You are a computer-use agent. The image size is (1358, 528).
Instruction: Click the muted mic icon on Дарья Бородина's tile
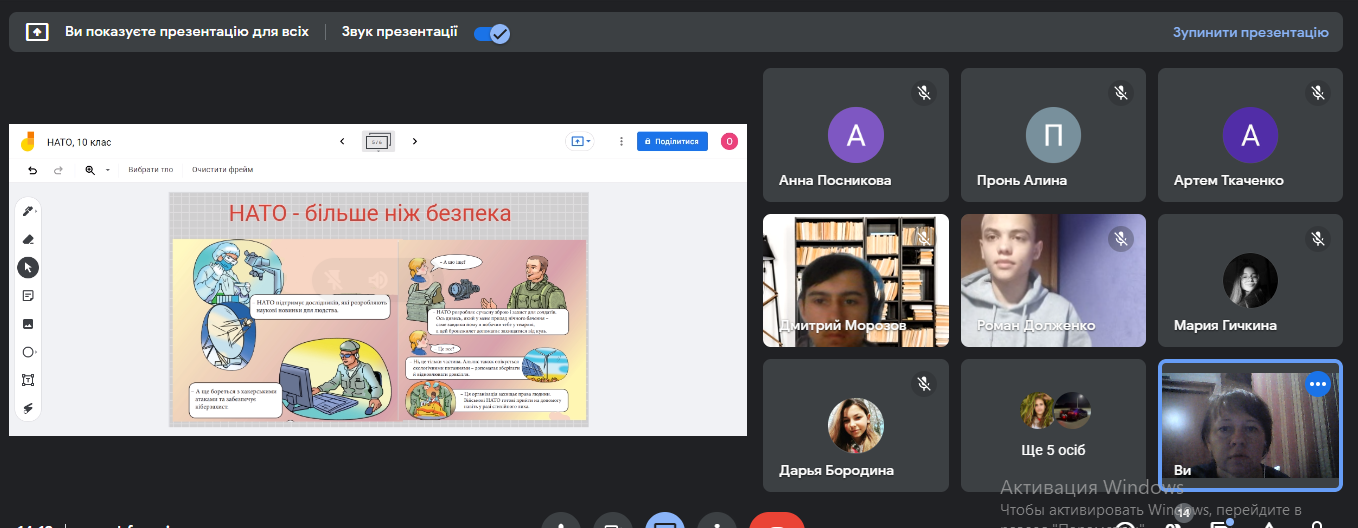pos(925,384)
